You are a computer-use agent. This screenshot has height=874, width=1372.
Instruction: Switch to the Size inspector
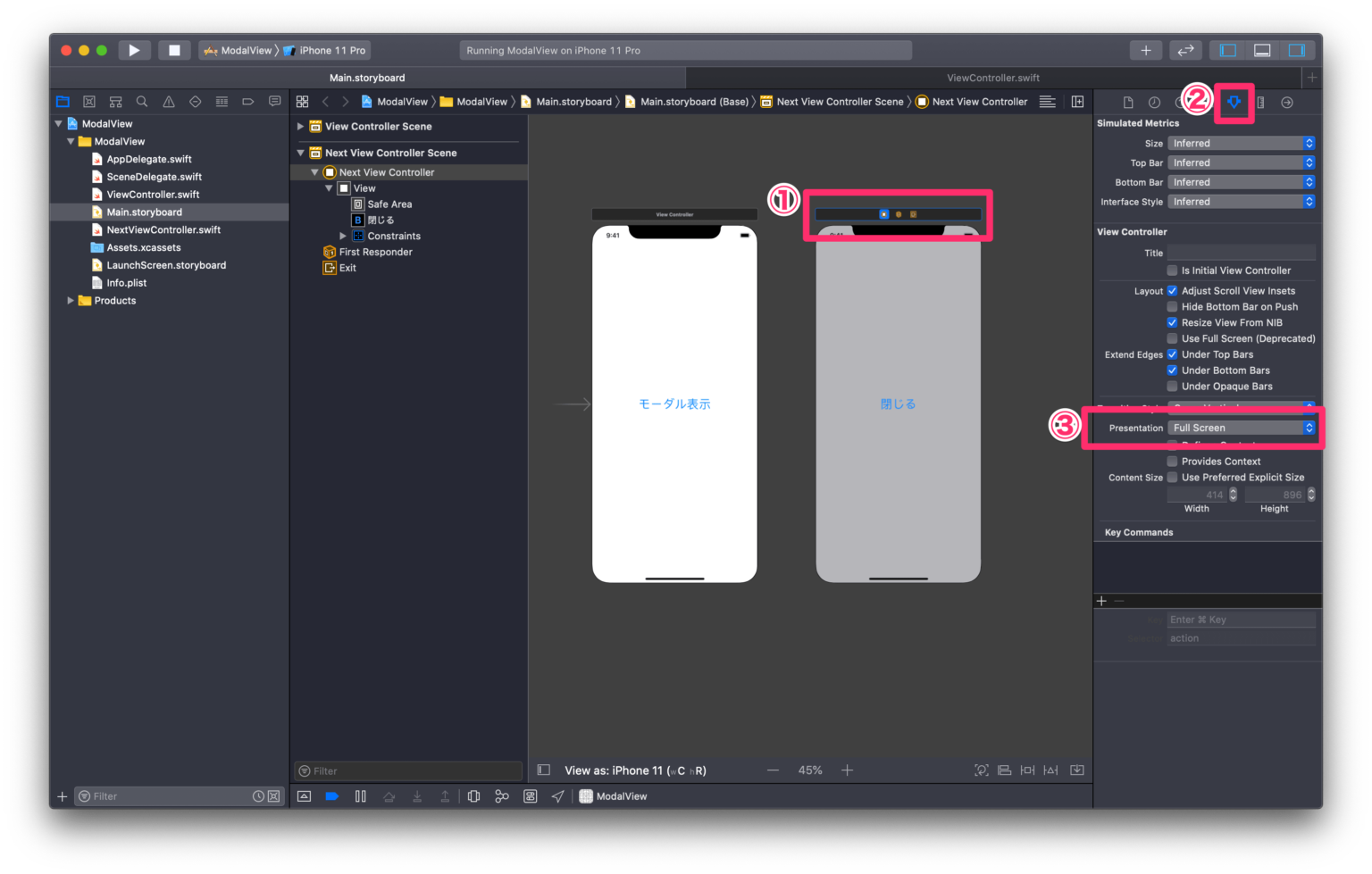[x=1262, y=102]
